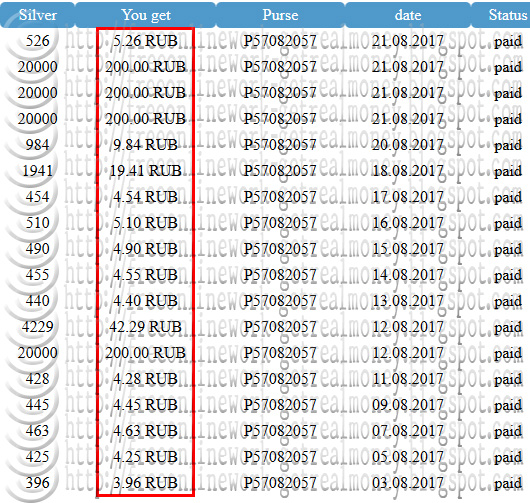
Task: Select the Silver value 455
Action: tap(38, 275)
